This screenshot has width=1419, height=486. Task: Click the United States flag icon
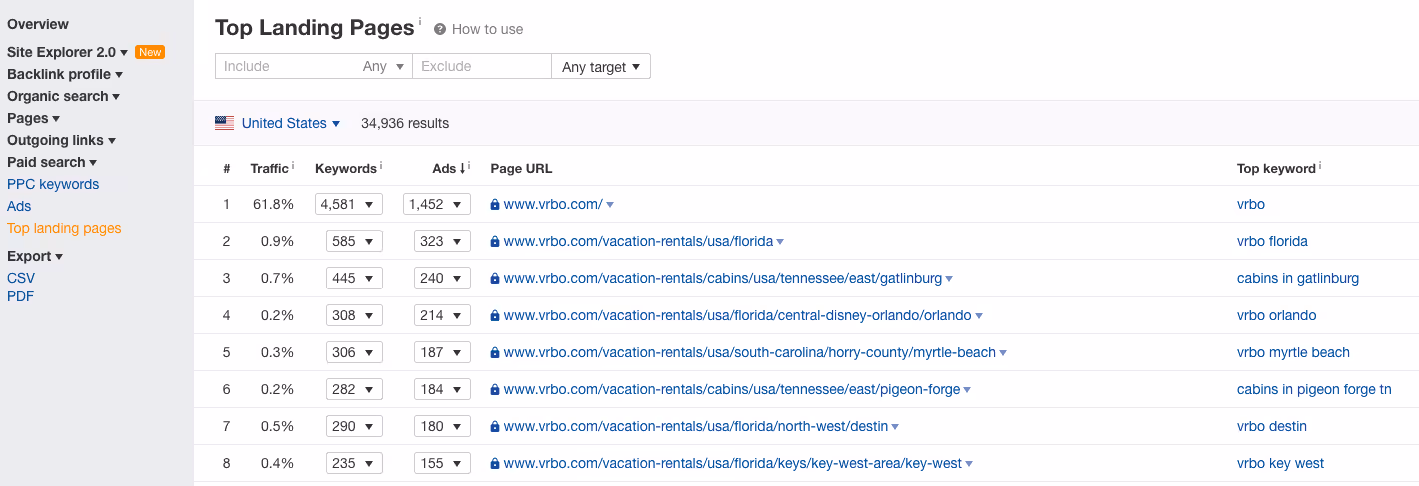pos(224,123)
